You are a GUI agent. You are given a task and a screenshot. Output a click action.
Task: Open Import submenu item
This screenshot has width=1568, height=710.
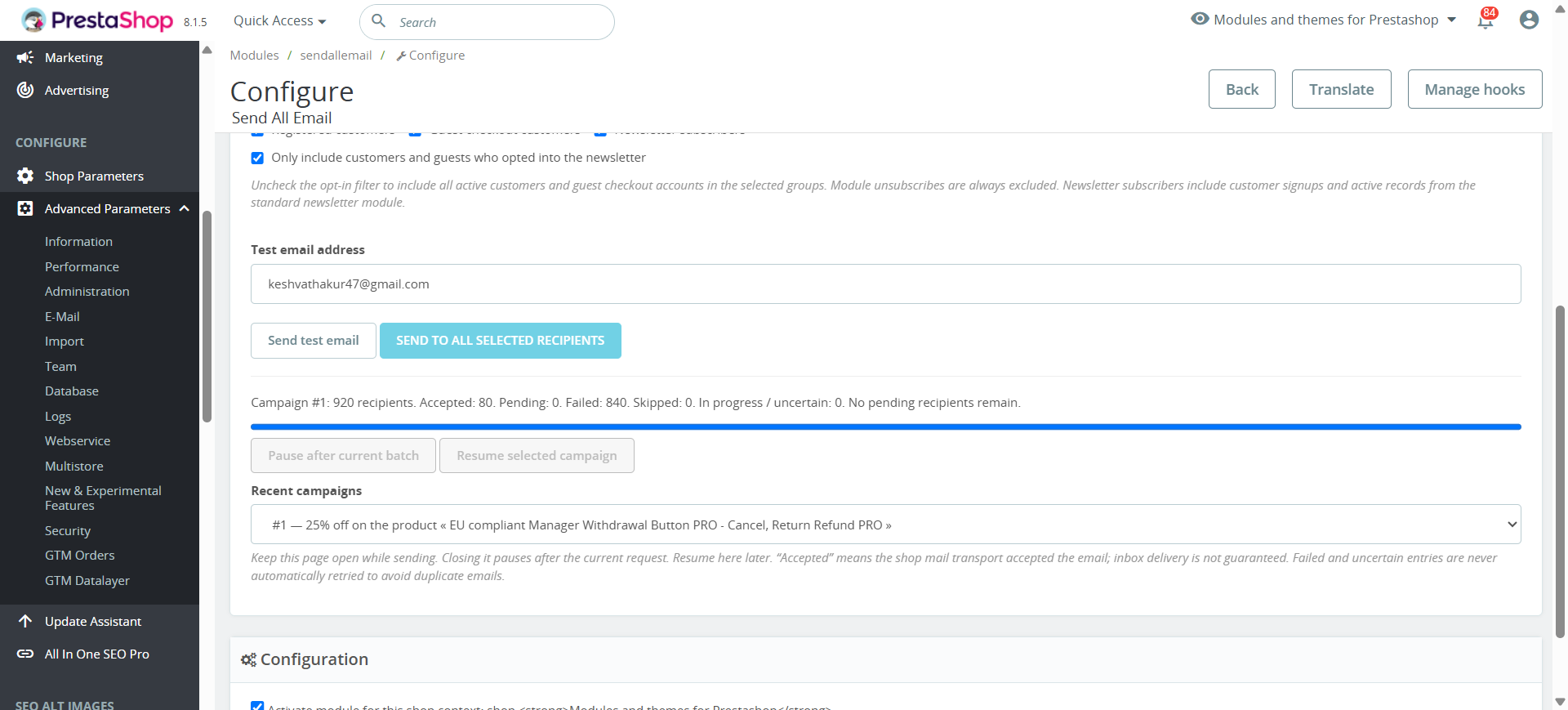pos(65,342)
